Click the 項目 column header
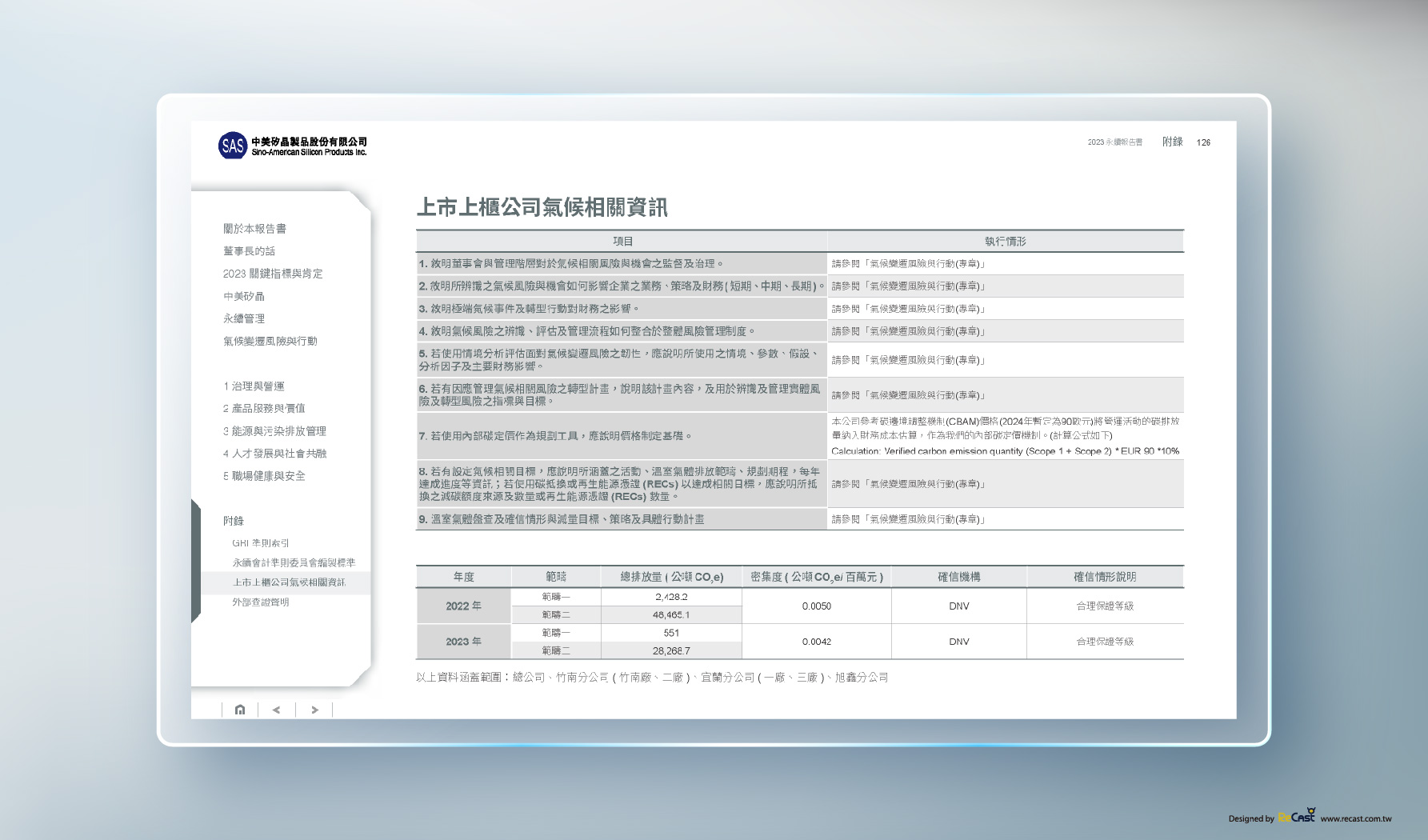Image resolution: width=1428 pixels, height=840 pixels. [x=622, y=242]
